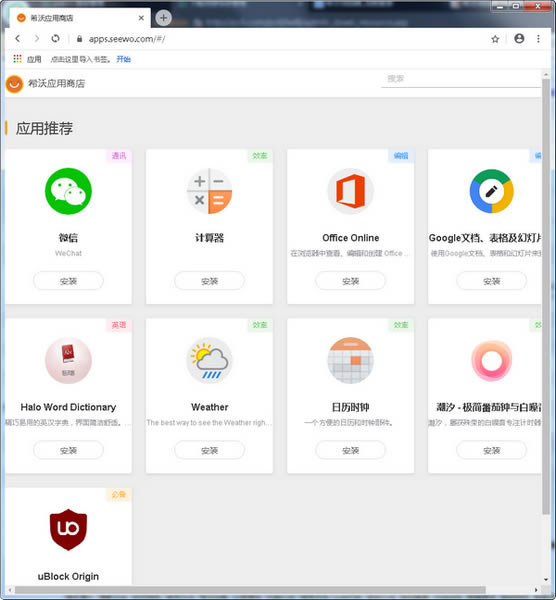Open the user profile icon
Viewport: 556px width, 600px height.
pos(519,39)
